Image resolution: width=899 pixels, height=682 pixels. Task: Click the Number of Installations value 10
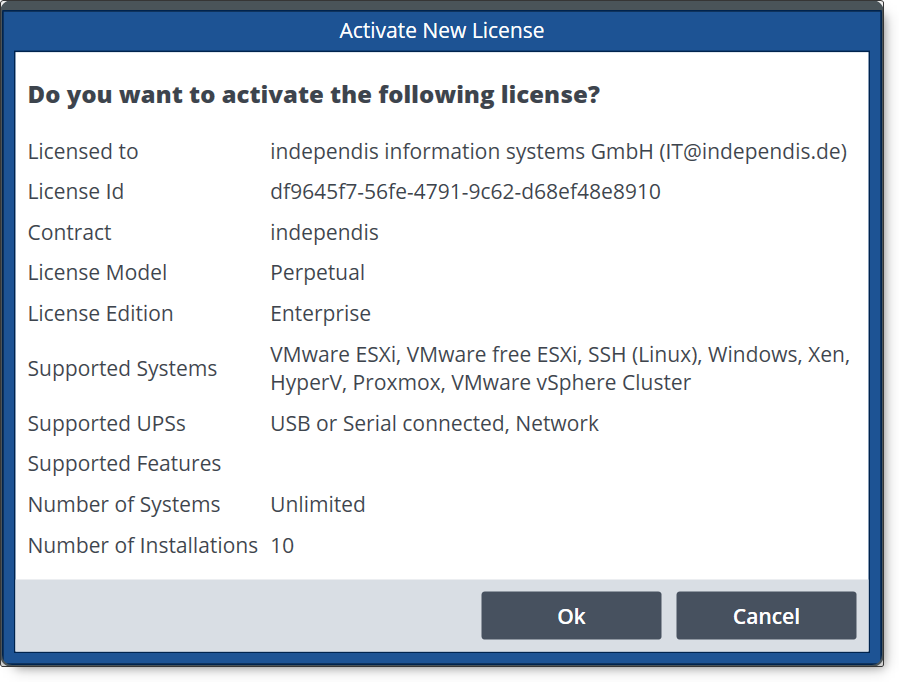point(282,546)
